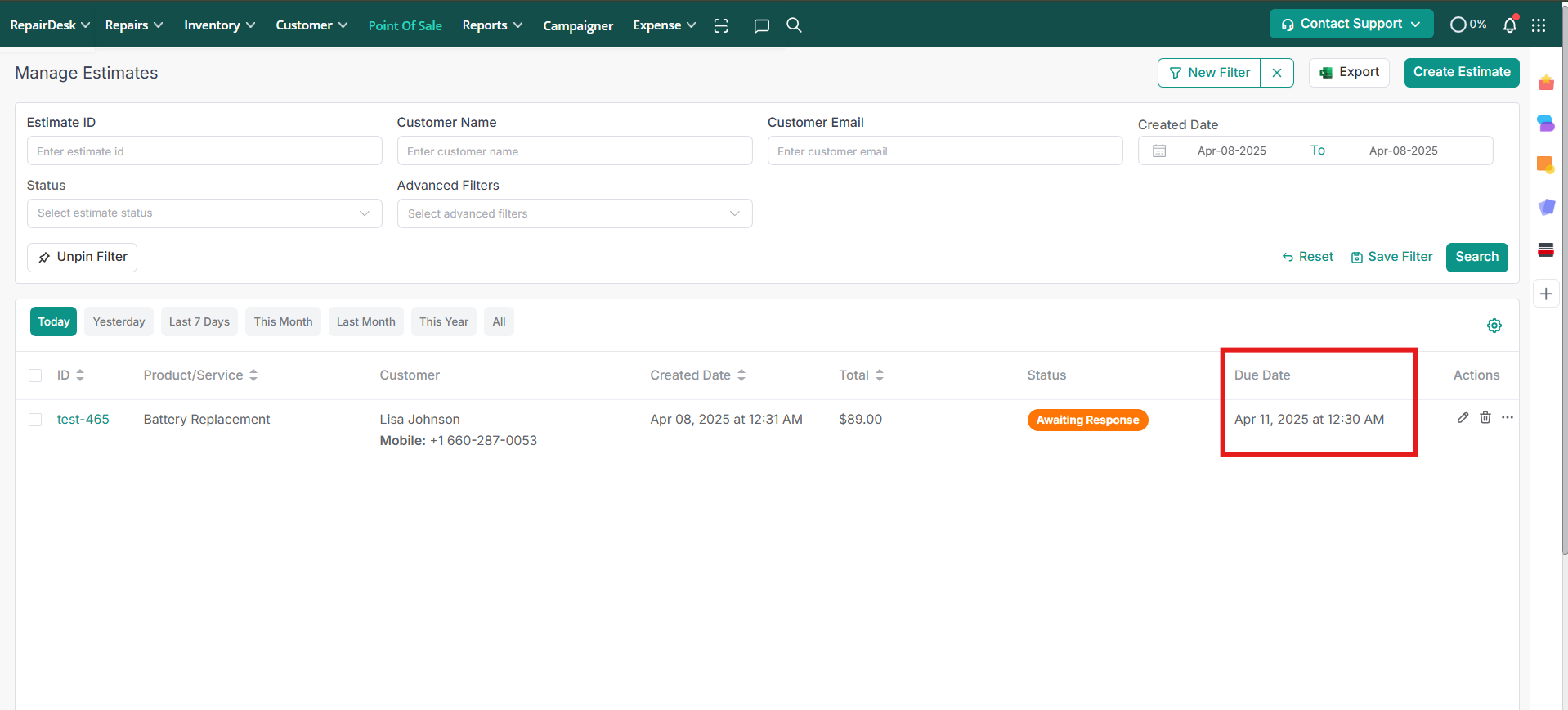Click the Create Estimate button
This screenshot has height=710, width=1568.
pyautogui.click(x=1462, y=72)
